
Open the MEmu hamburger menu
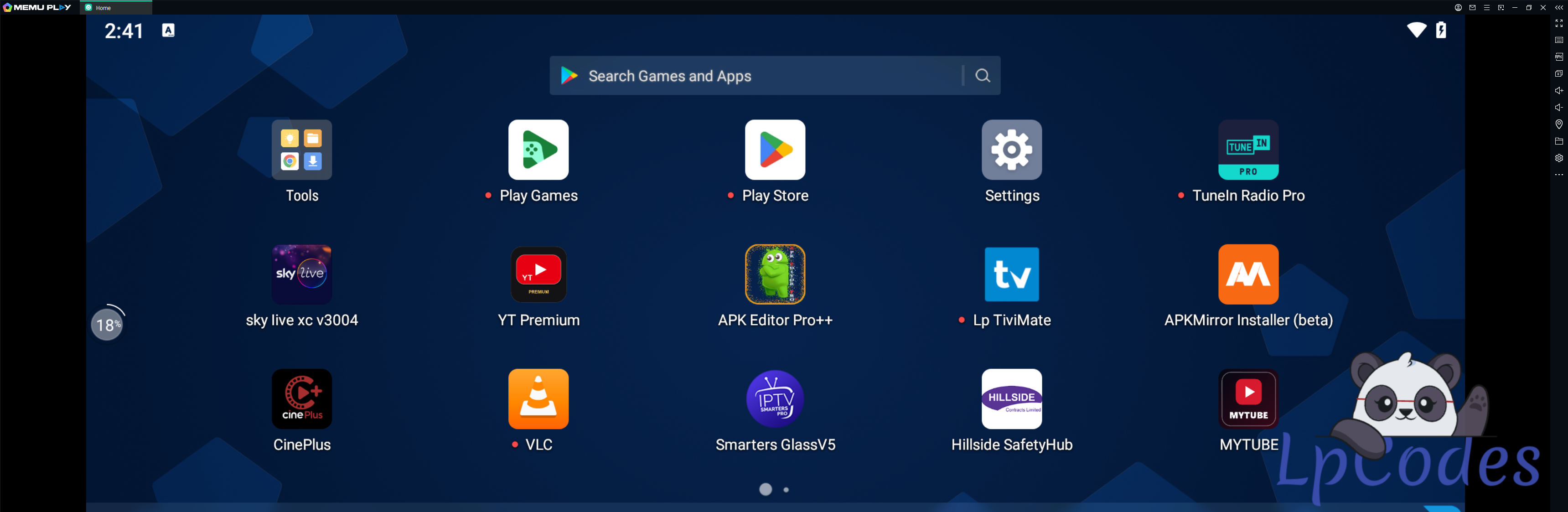coord(1486,8)
